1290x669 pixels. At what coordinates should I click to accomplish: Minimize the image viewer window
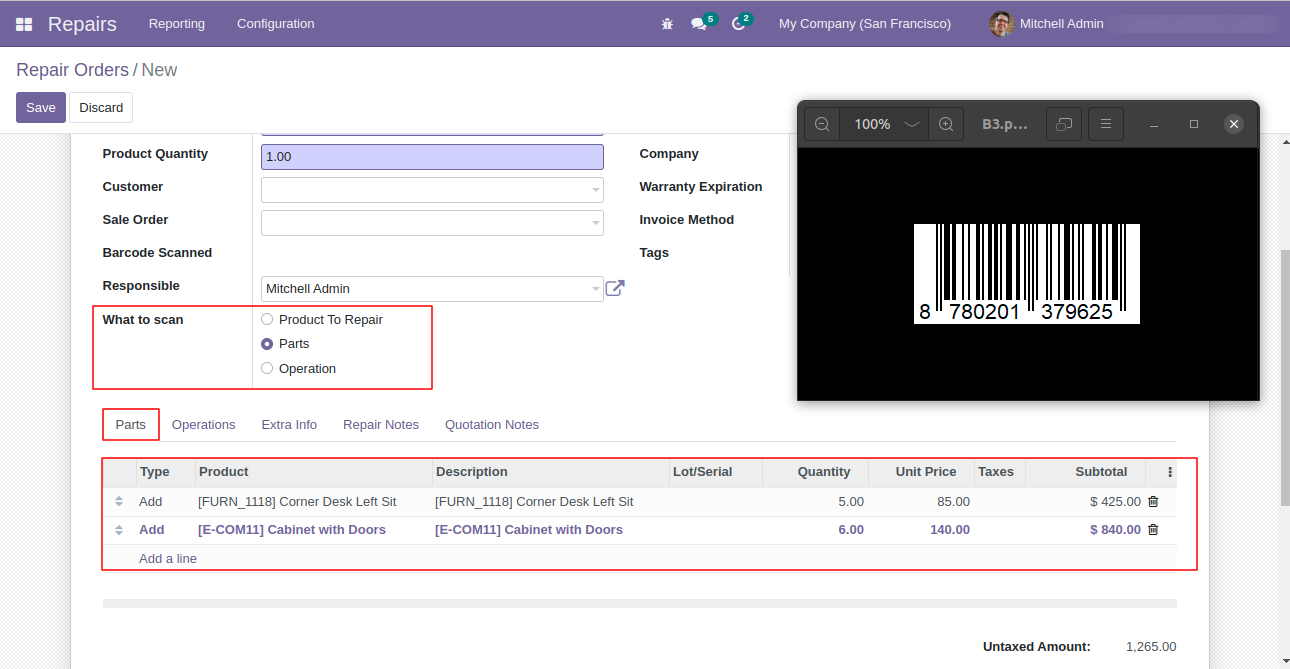1154,124
